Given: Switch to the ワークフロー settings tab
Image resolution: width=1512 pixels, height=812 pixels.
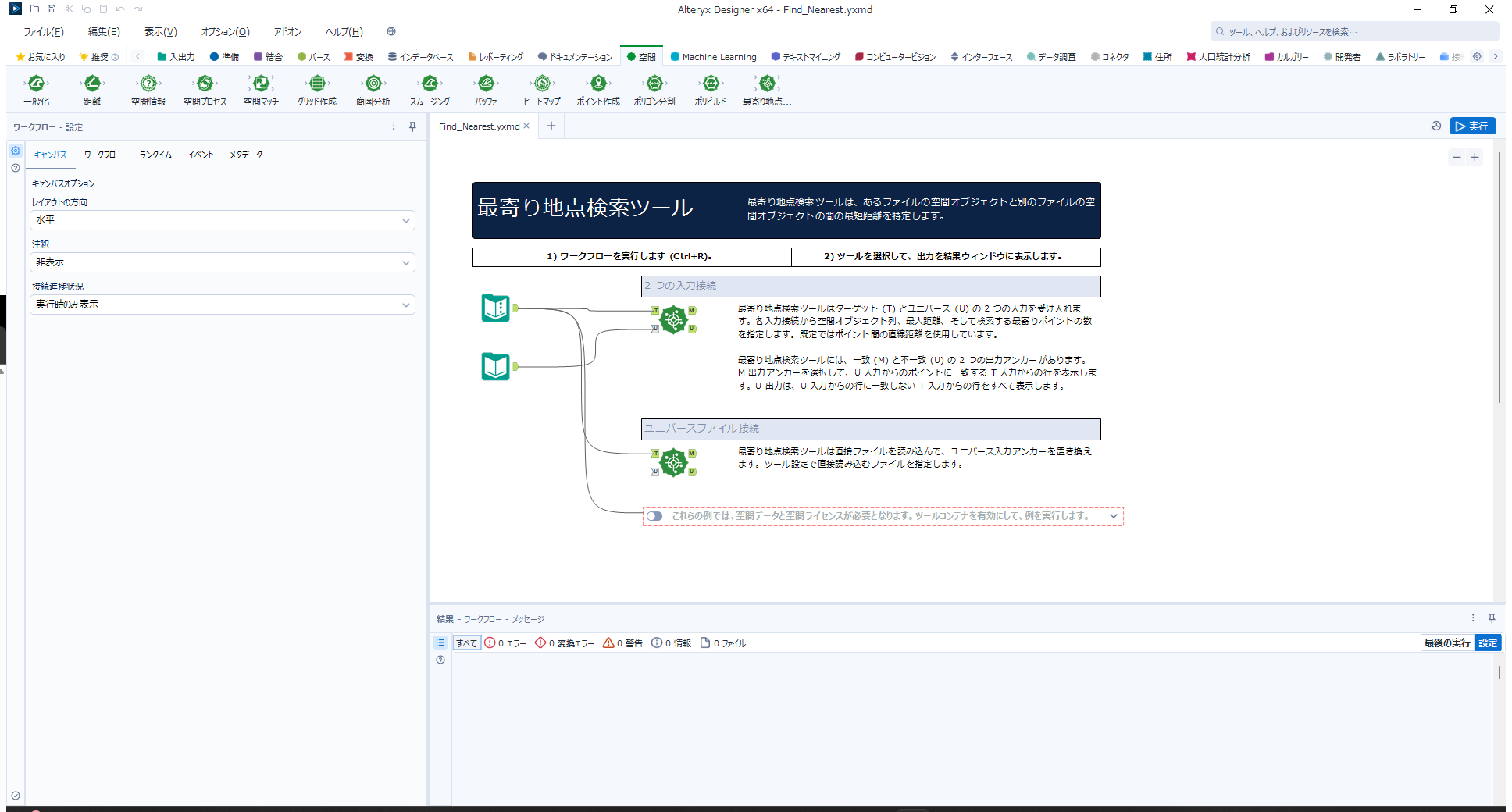Looking at the screenshot, I should 103,155.
